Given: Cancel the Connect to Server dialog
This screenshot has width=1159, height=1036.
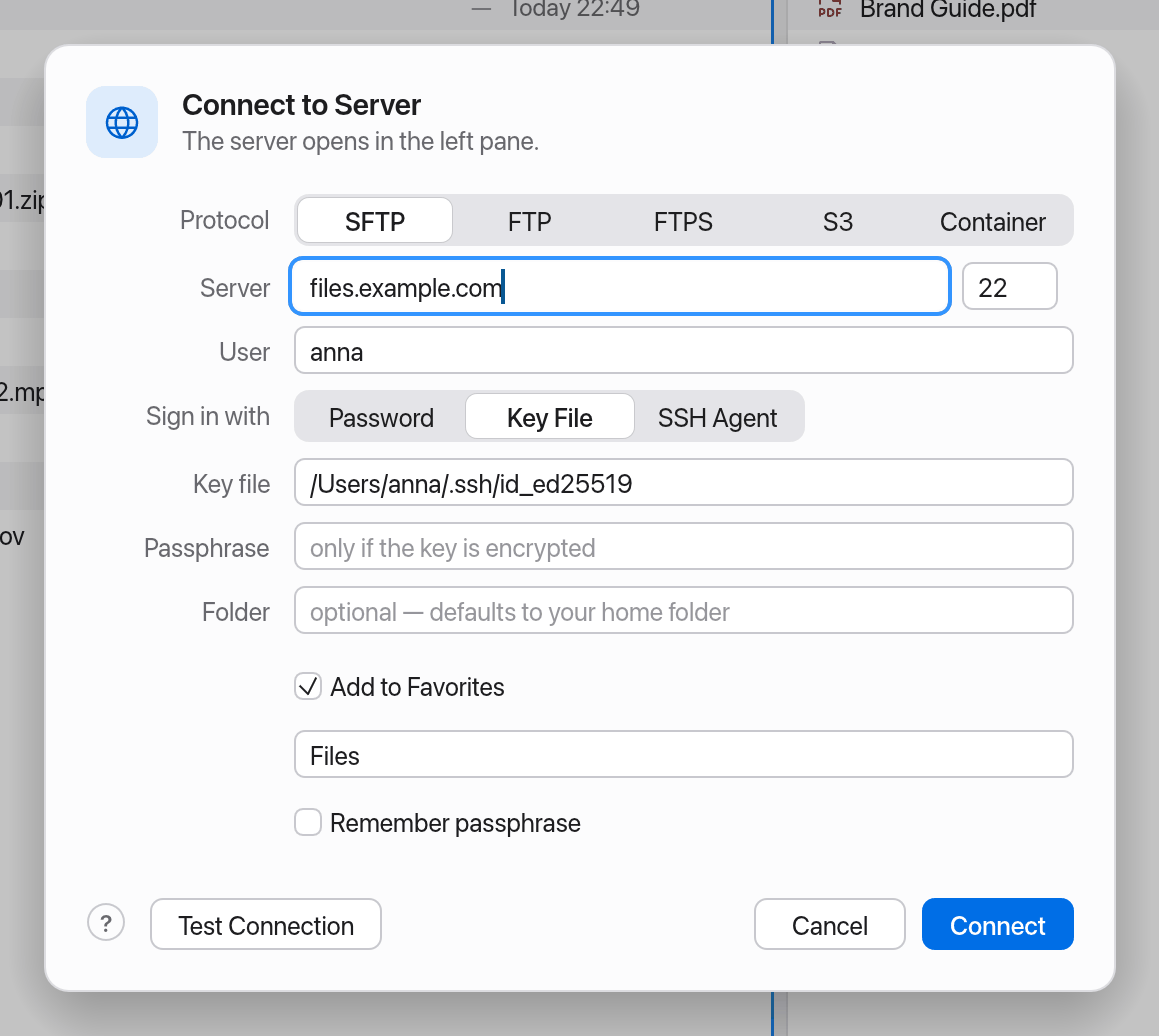Looking at the screenshot, I should (x=829, y=924).
